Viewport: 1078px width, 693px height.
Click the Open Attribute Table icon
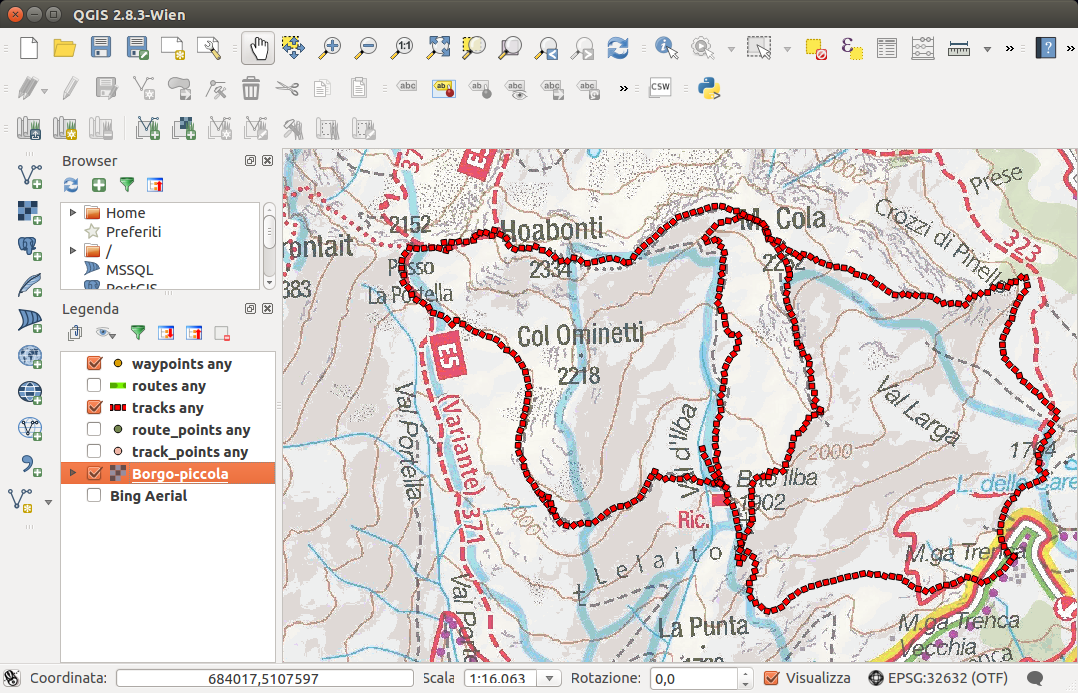[886, 48]
